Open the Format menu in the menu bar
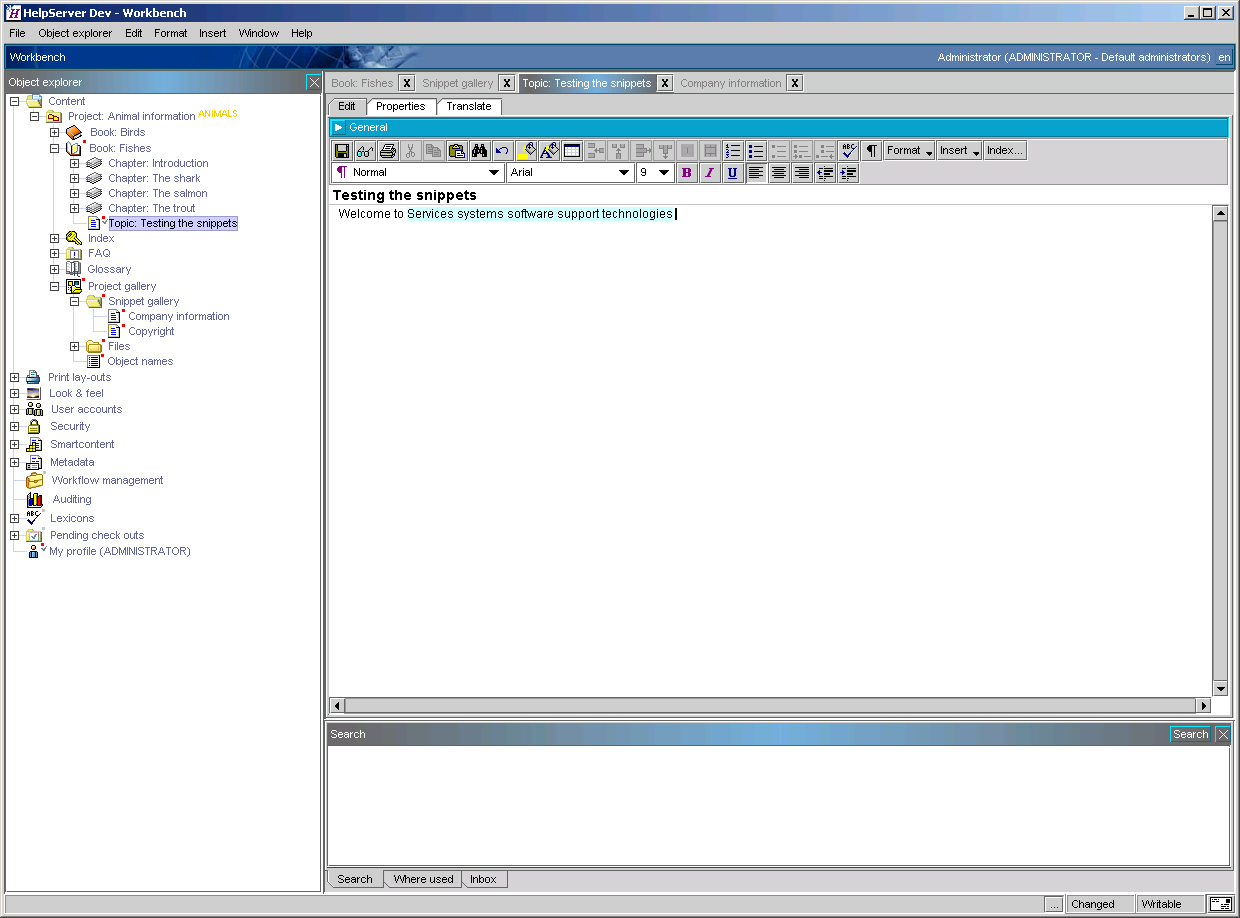The image size is (1240, 918). 171,33
